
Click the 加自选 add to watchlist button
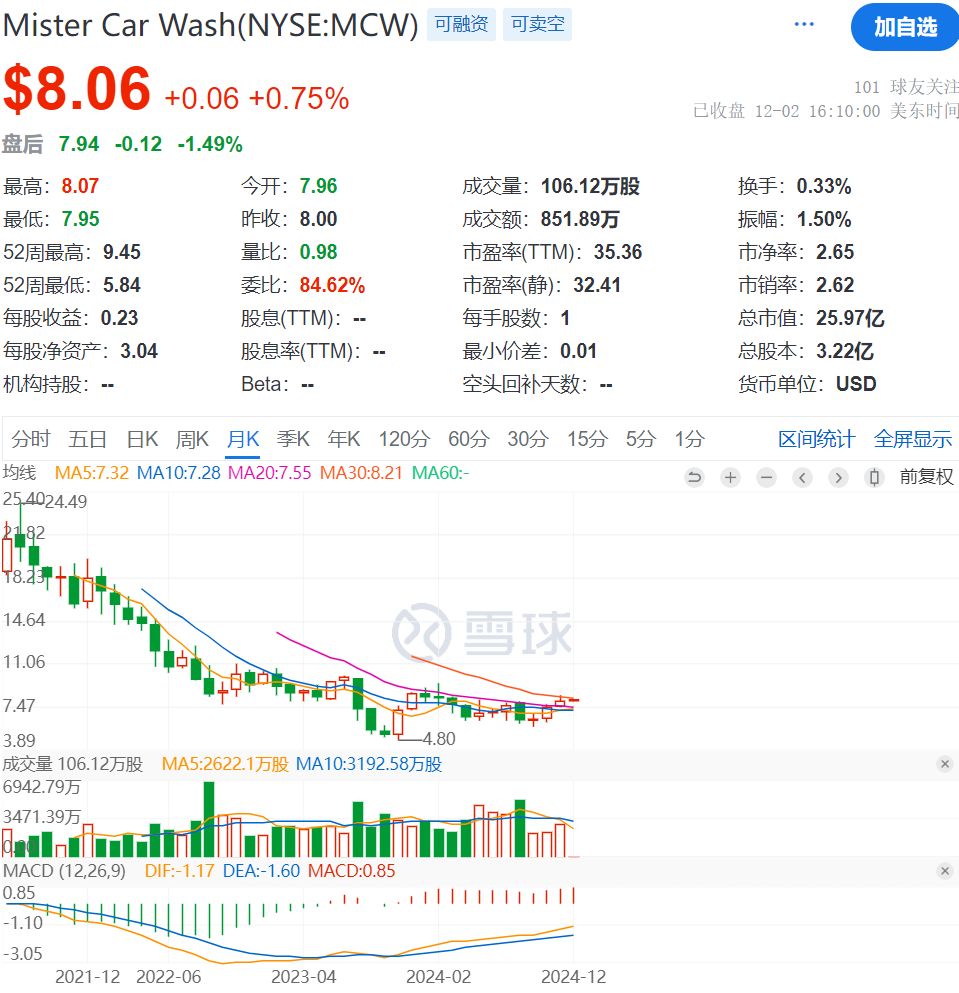click(x=905, y=27)
